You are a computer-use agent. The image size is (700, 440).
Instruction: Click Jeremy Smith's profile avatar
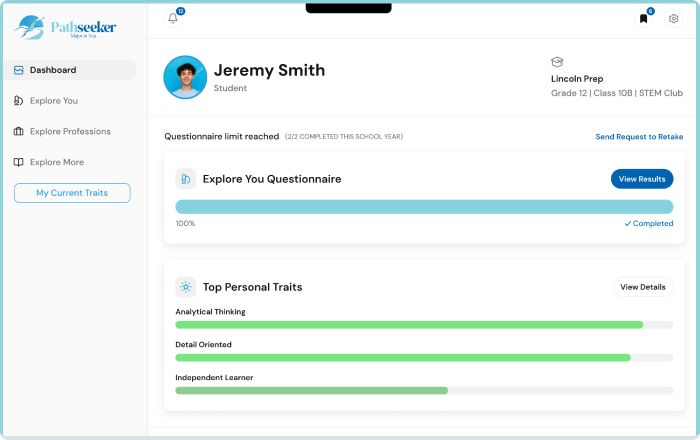185,77
